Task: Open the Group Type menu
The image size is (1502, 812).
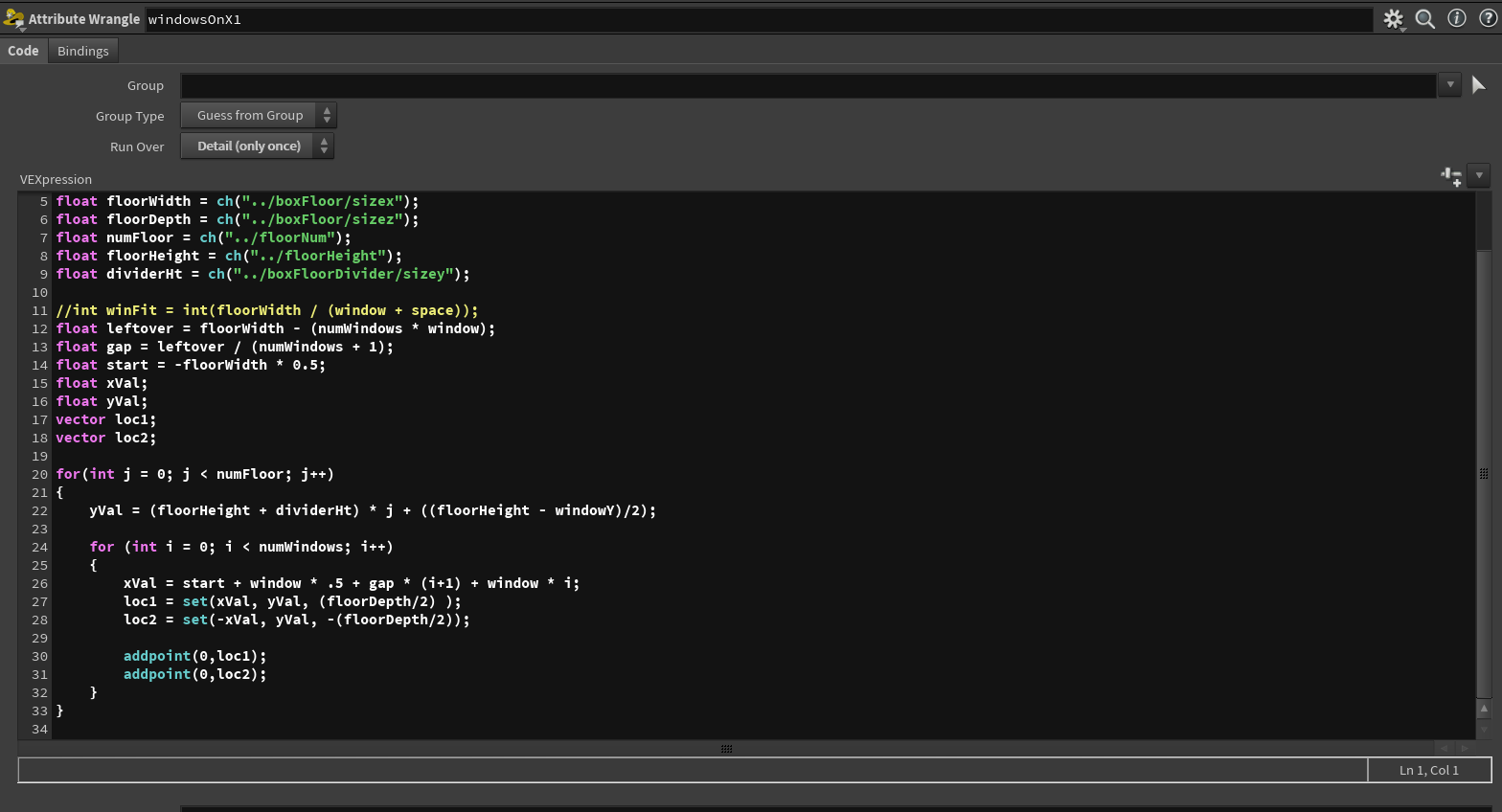Action: (259, 115)
